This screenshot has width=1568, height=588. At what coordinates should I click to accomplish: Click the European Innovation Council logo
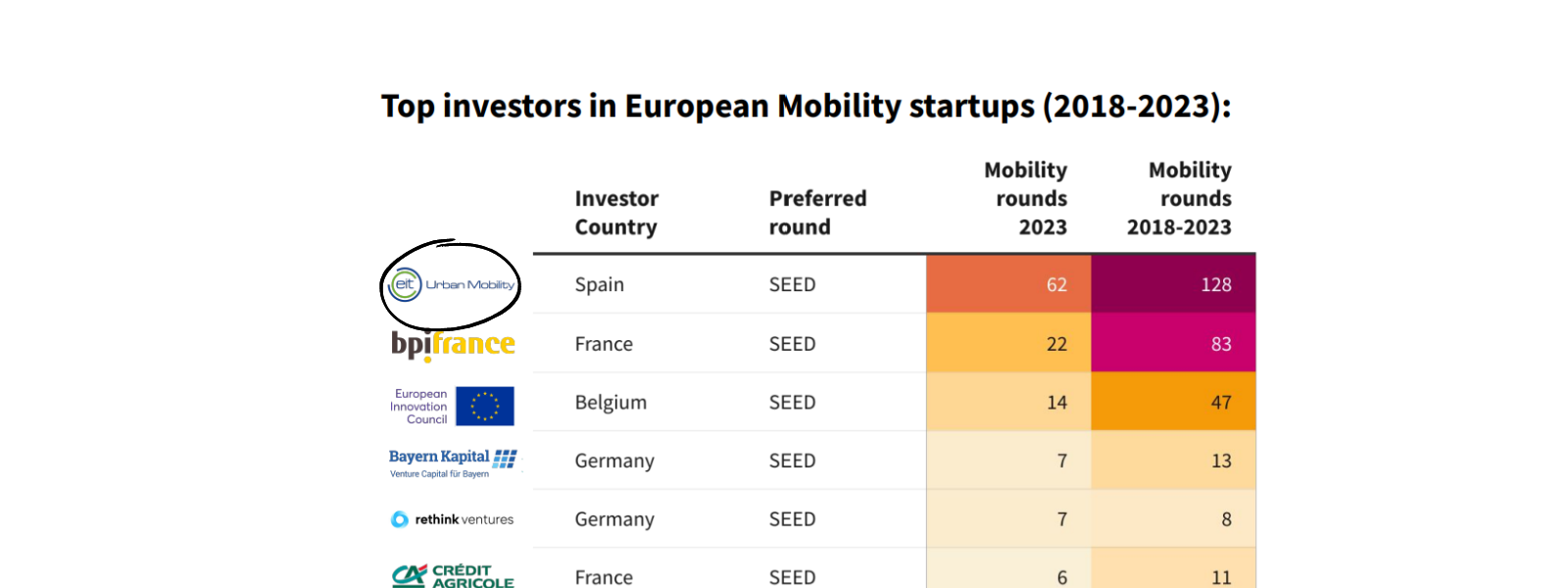coord(452,406)
